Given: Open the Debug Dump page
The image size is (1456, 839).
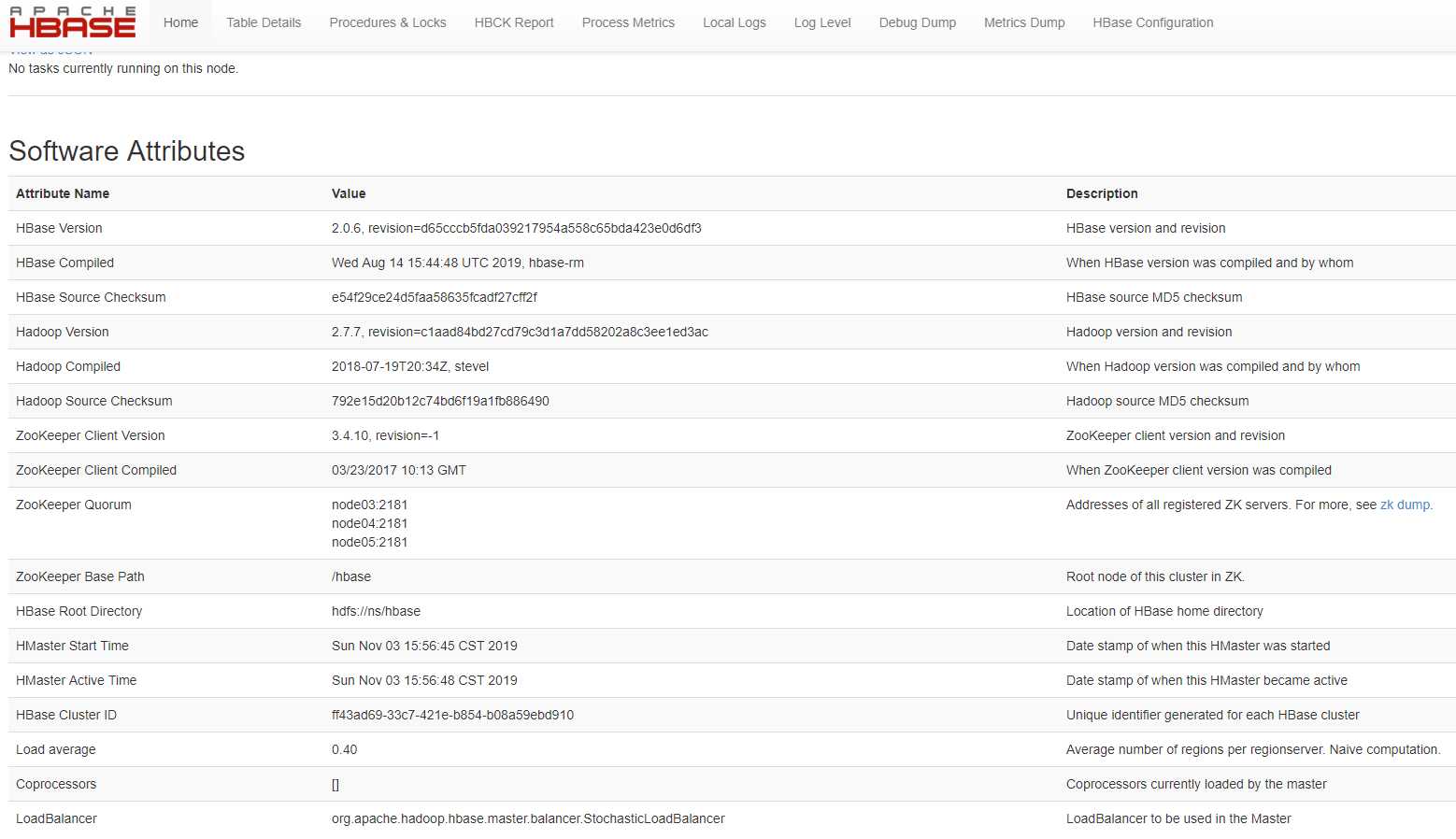Looking at the screenshot, I should [918, 22].
